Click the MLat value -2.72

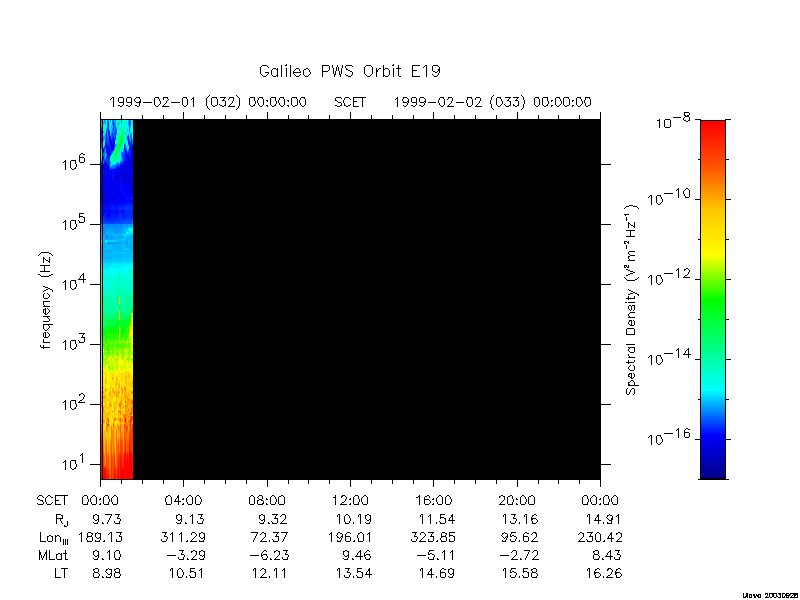pyautogui.click(x=519, y=555)
